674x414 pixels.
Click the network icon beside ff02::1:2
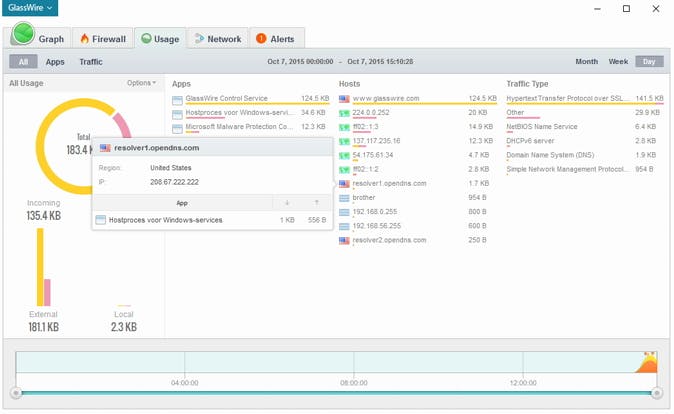click(x=344, y=170)
